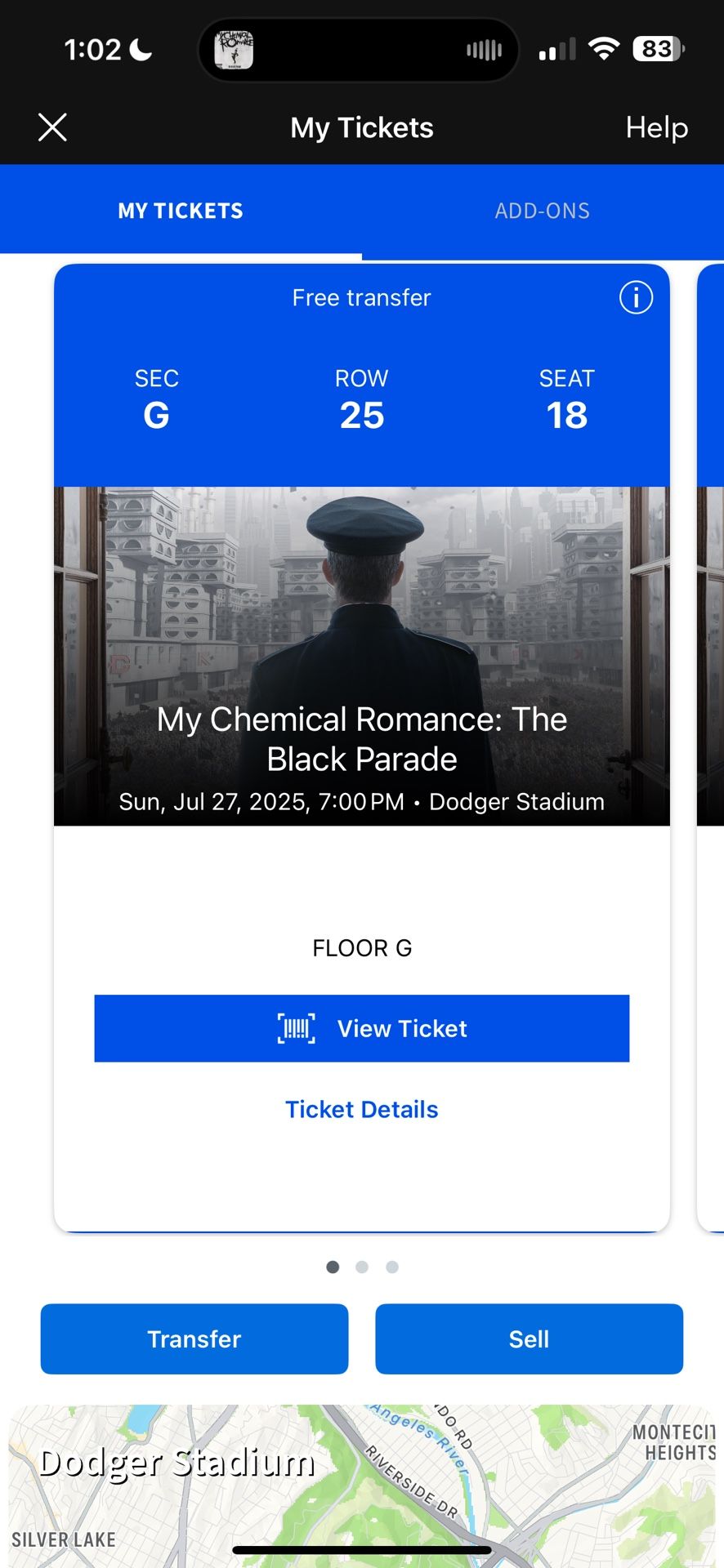724x1568 pixels.
Task: Tap the ticket info icon
Action: tap(636, 297)
